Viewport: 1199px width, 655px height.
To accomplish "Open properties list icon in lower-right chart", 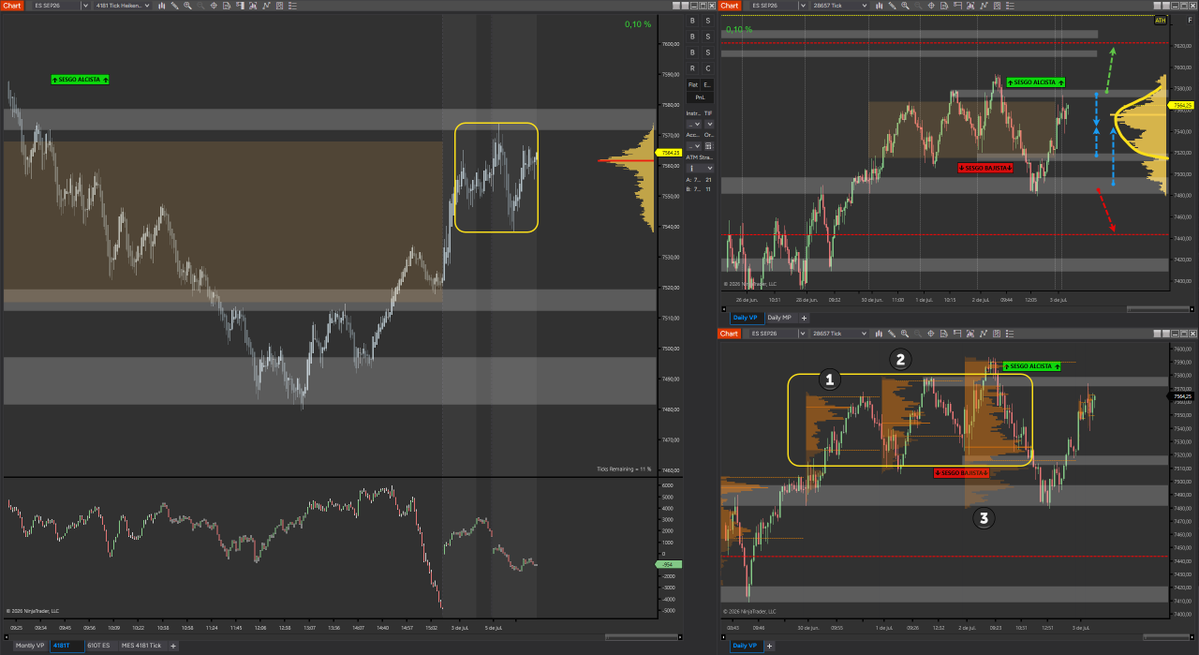I will tap(1010, 333).
